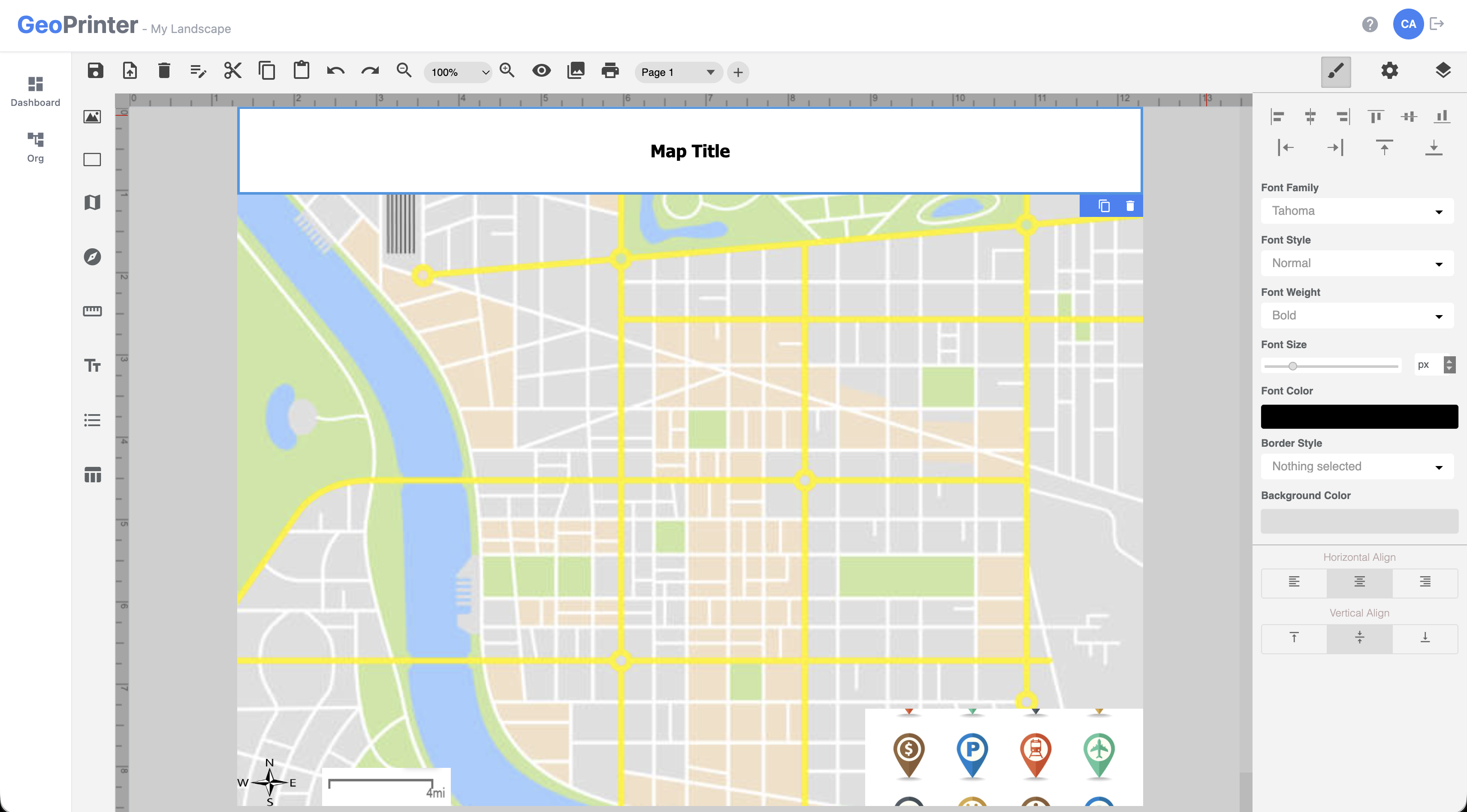
Task: Click the Print icon
Action: click(x=610, y=71)
